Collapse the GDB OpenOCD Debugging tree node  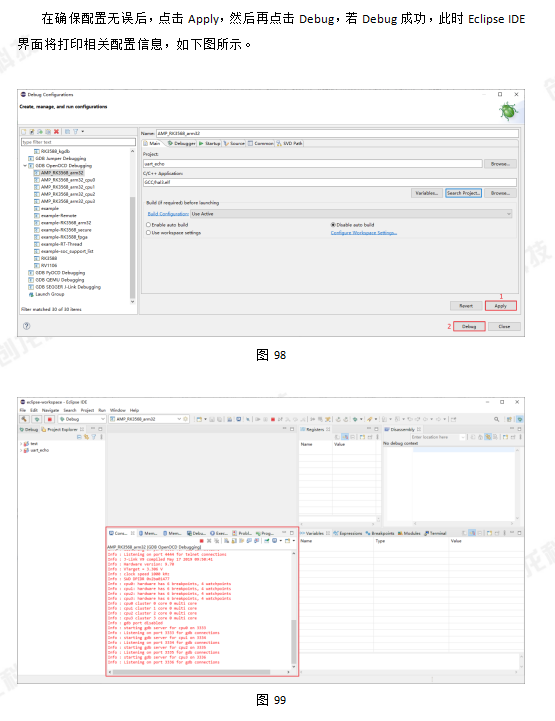pos(25,166)
